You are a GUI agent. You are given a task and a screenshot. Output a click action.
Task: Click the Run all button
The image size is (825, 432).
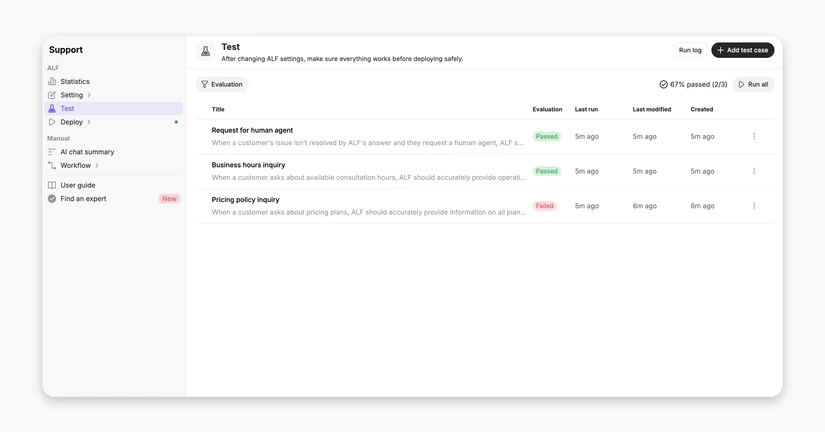[753, 84]
